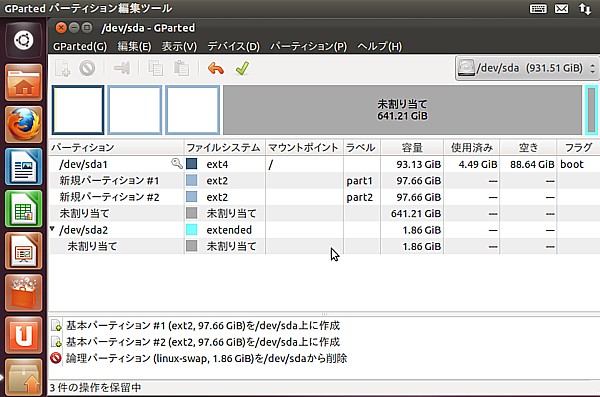Sort by パーティション column header
This screenshot has height=397, width=600.
pos(116,147)
